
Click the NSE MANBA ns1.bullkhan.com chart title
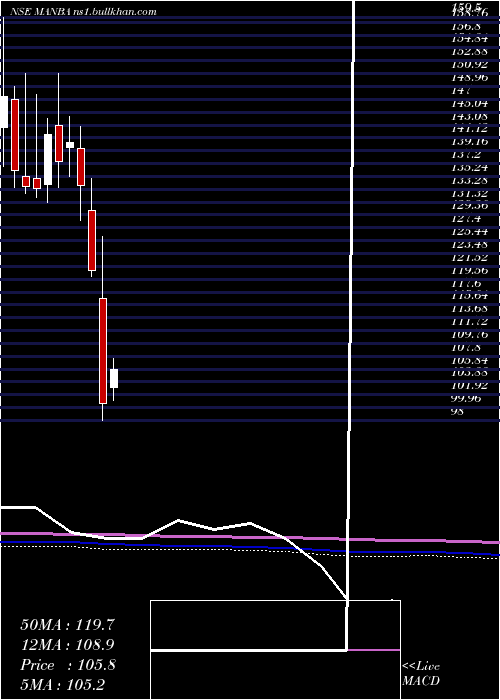click(x=81, y=12)
